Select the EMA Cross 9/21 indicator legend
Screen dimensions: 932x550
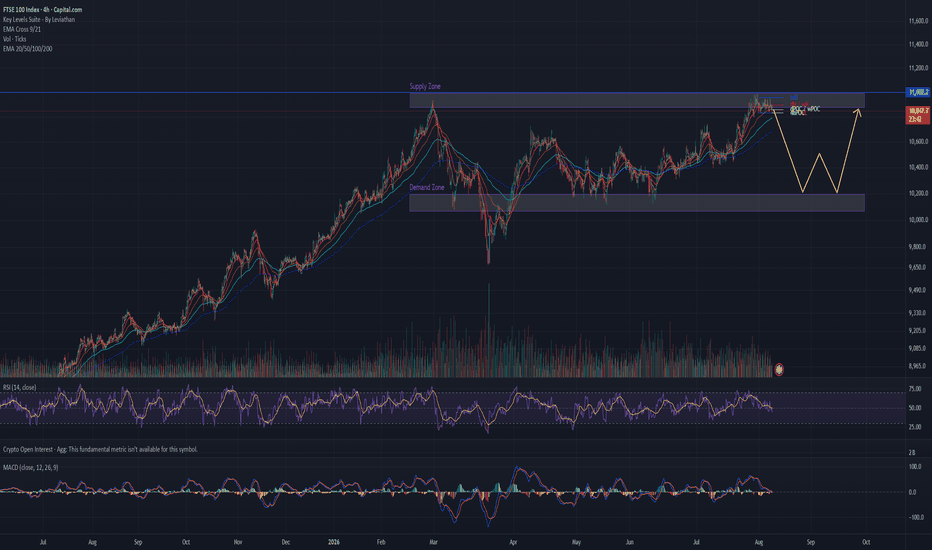click(22, 29)
